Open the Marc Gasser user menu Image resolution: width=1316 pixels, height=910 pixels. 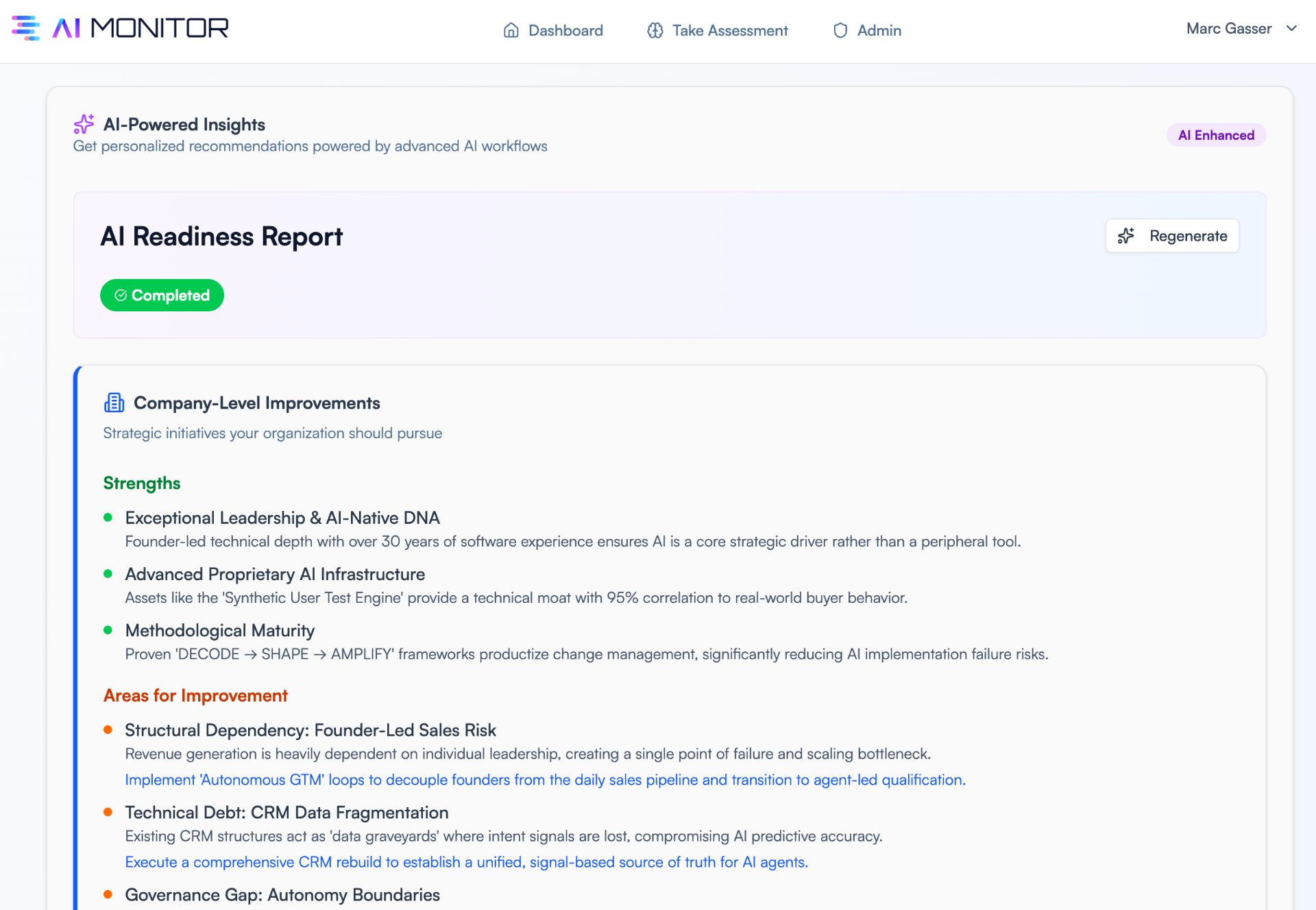tap(1241, 29)
